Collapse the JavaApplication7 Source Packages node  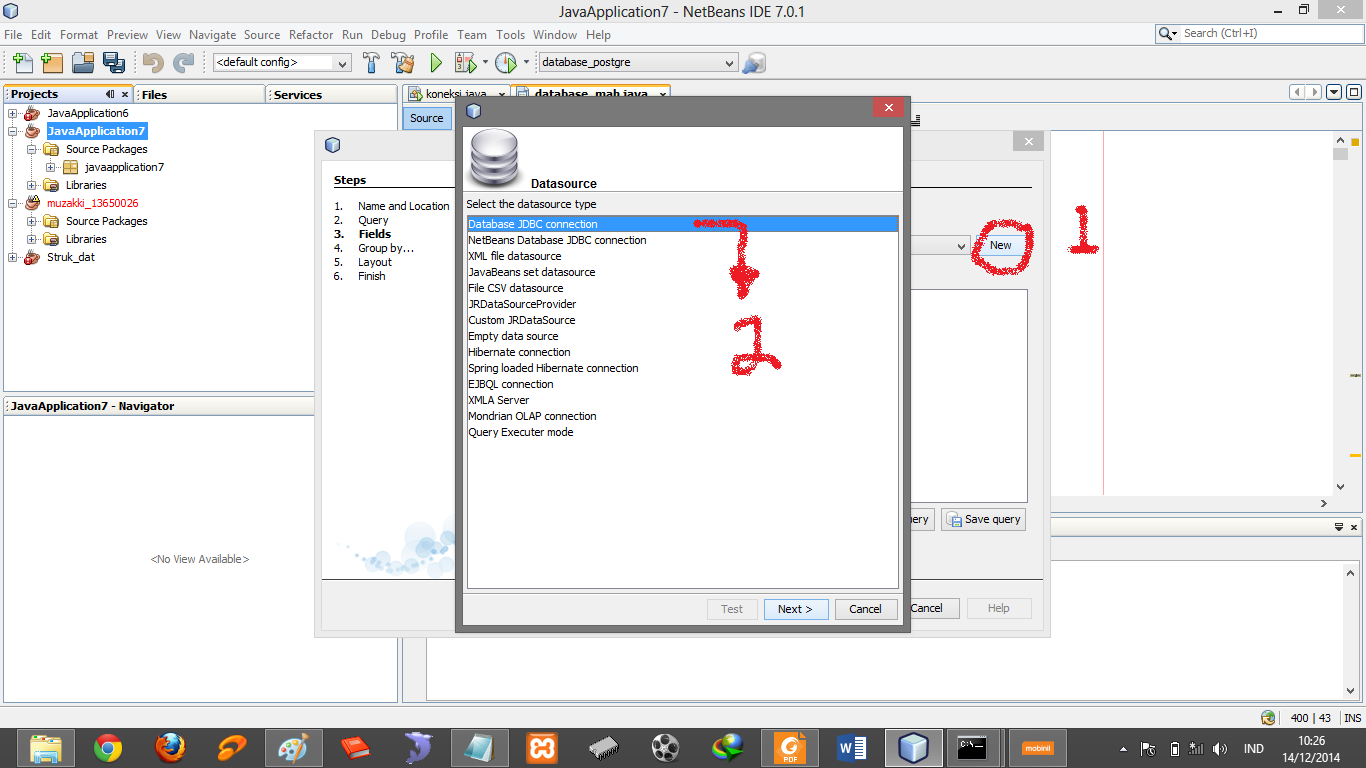[x=32, y=149]
